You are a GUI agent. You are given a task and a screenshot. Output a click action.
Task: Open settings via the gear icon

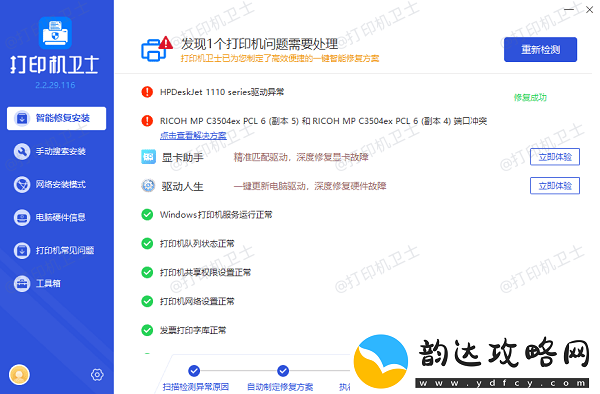[x=97, y=374]
